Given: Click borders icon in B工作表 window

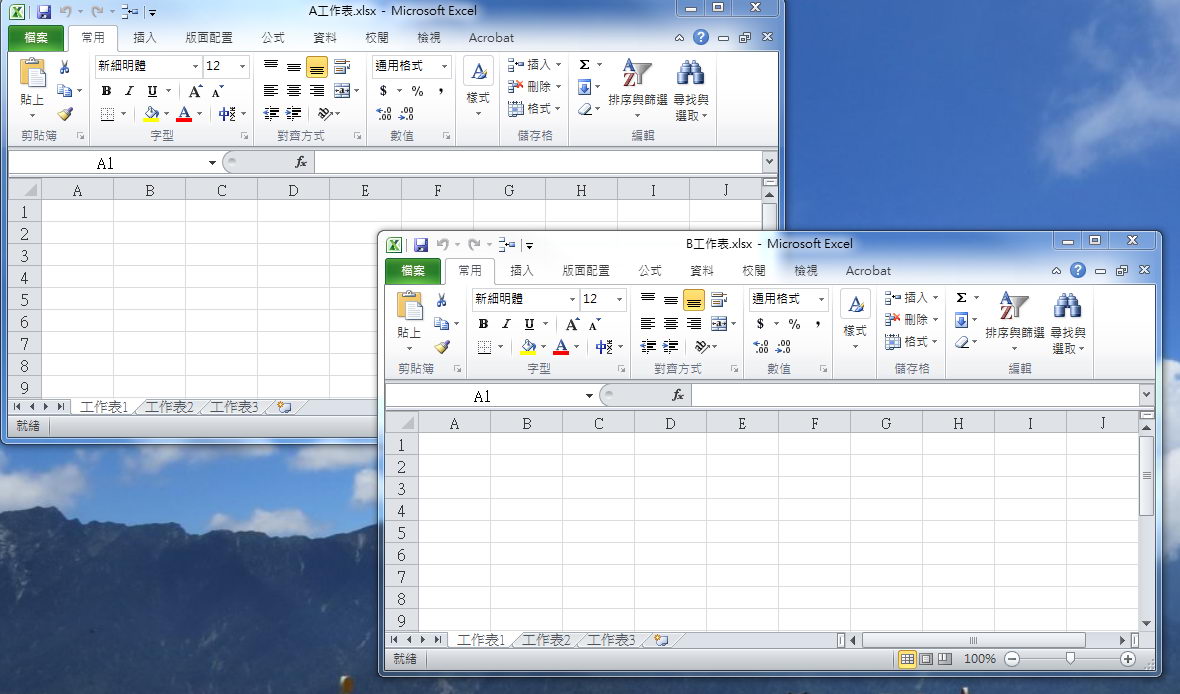Looking at the screenshot, I should (x=485, y=347).
